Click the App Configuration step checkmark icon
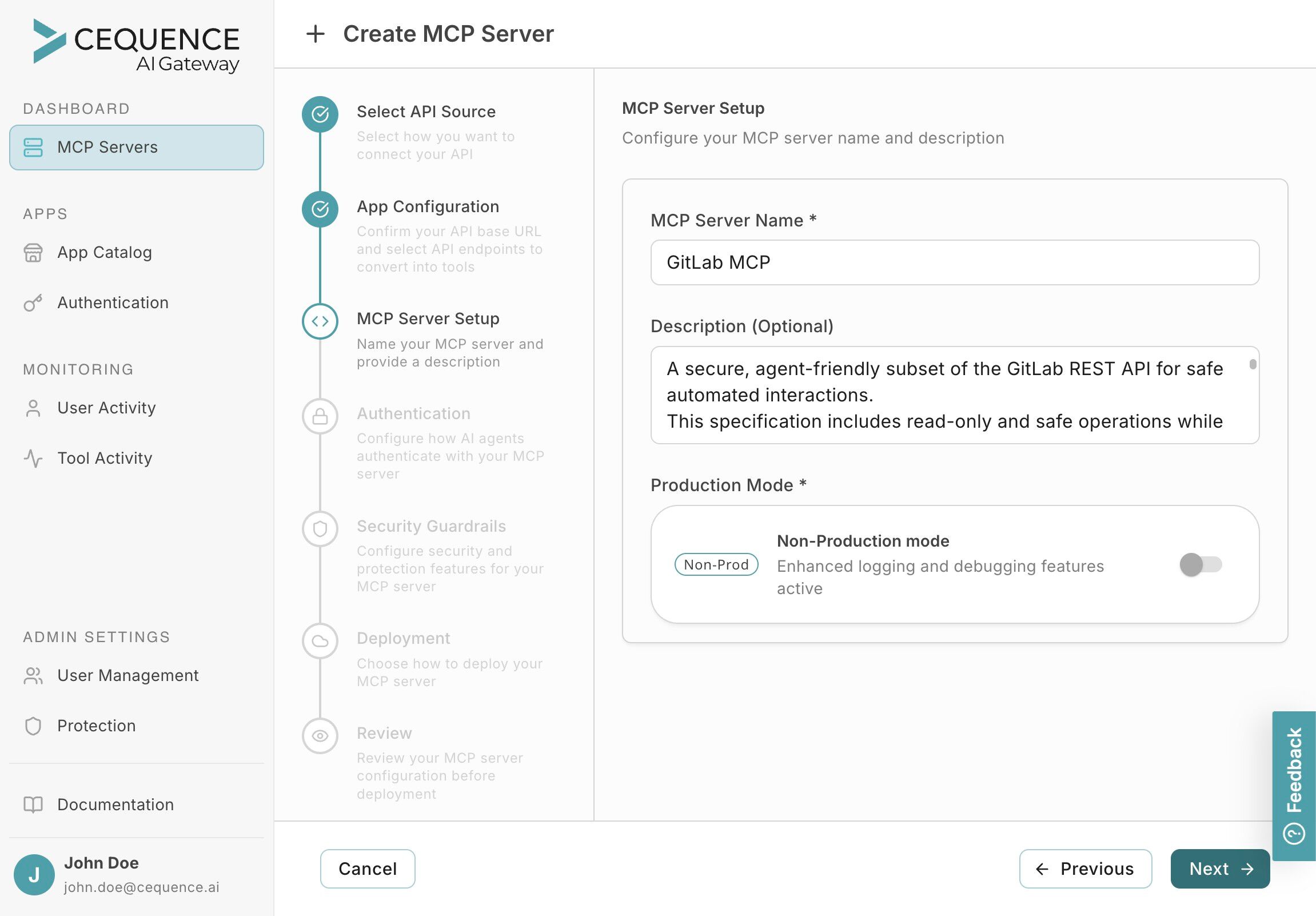The height and width of the screenshot is (916, 1316). (320, 209)
